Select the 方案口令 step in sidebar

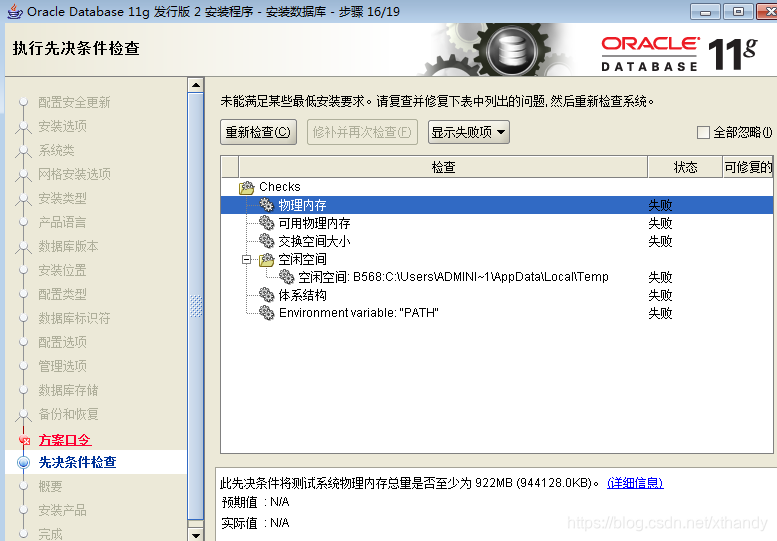pos(65,440)
